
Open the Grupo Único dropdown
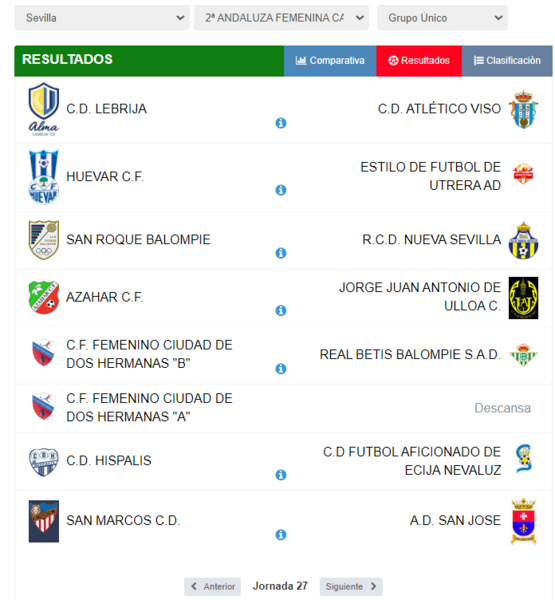[442, 18]
